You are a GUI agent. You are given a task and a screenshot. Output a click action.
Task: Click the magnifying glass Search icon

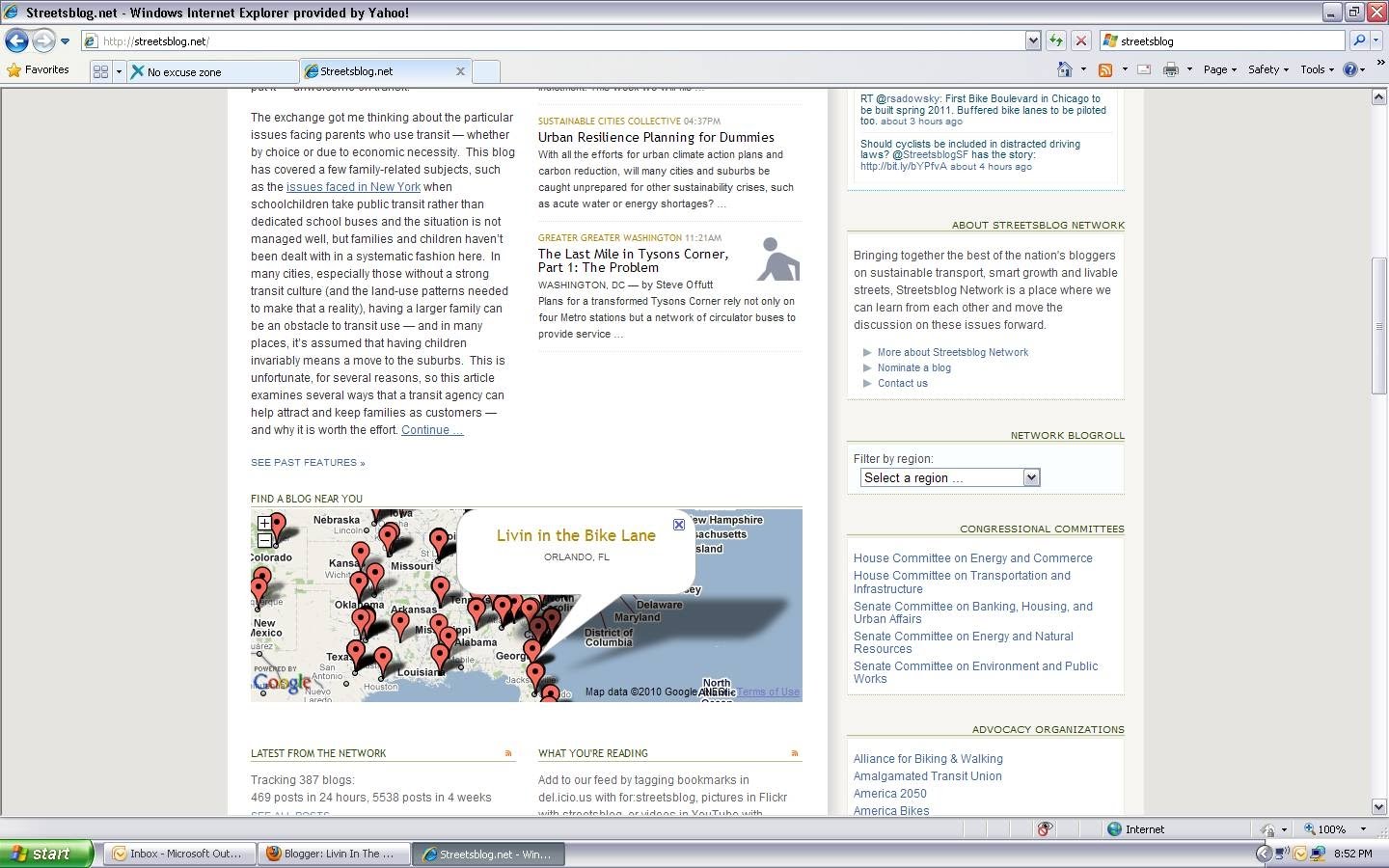[1359, 41]
